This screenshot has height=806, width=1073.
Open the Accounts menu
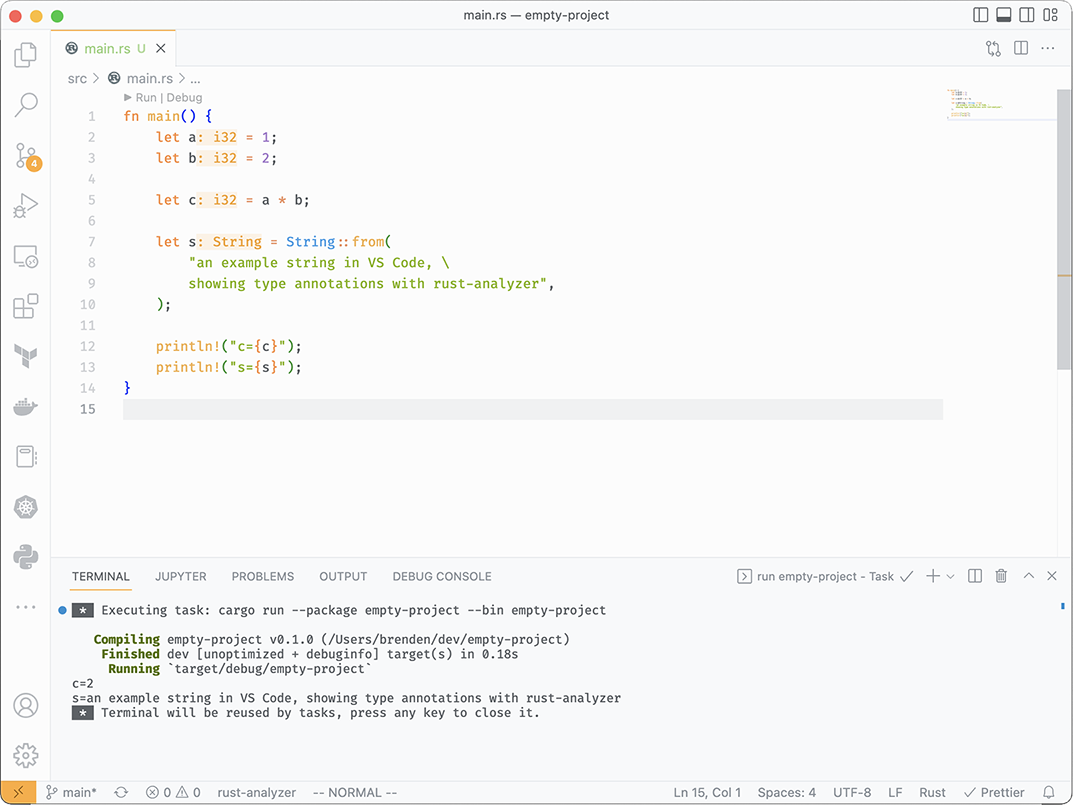[x=25, y=705]
